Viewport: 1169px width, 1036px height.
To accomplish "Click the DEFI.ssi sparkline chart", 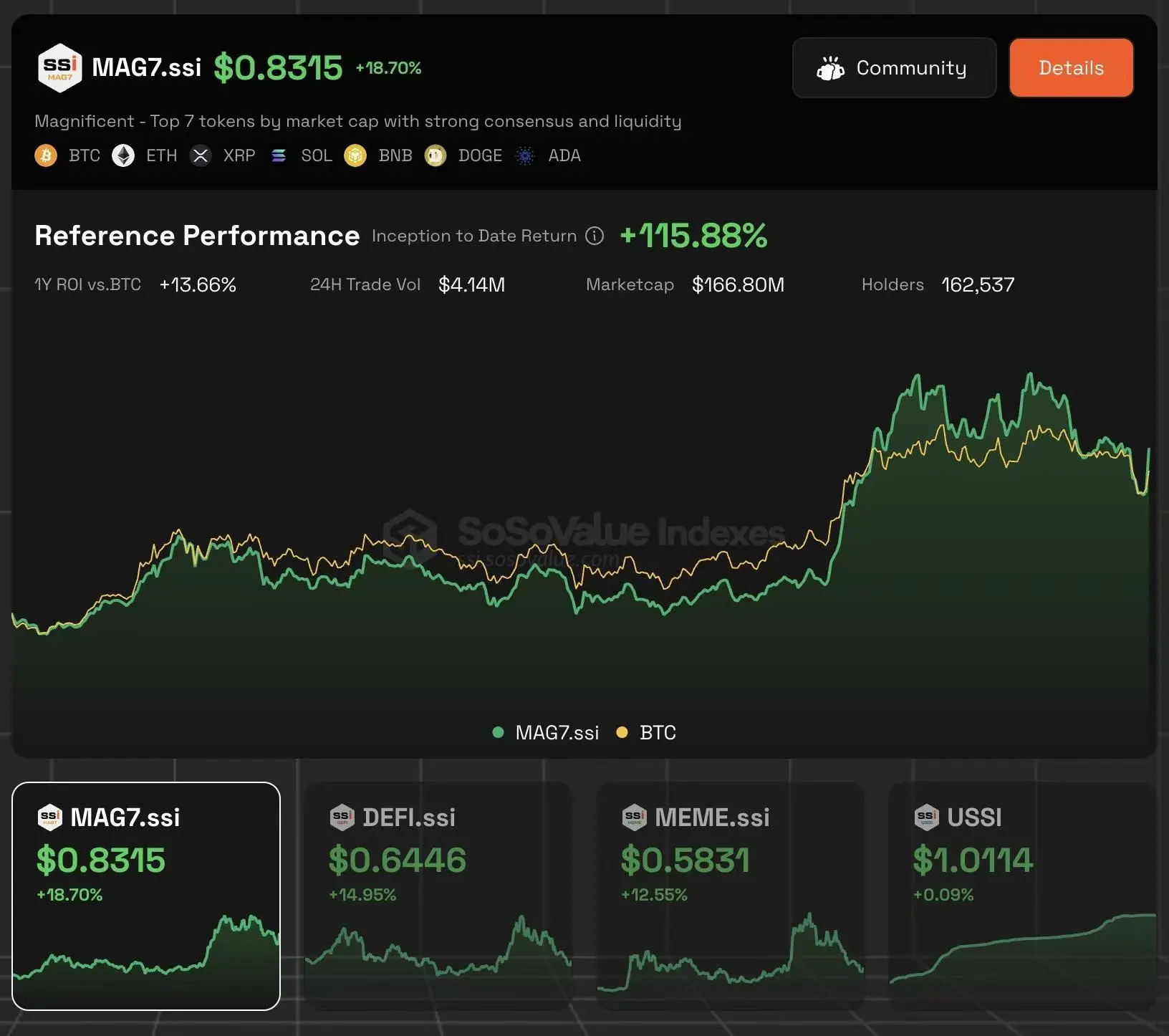I will tap(438, 960).
